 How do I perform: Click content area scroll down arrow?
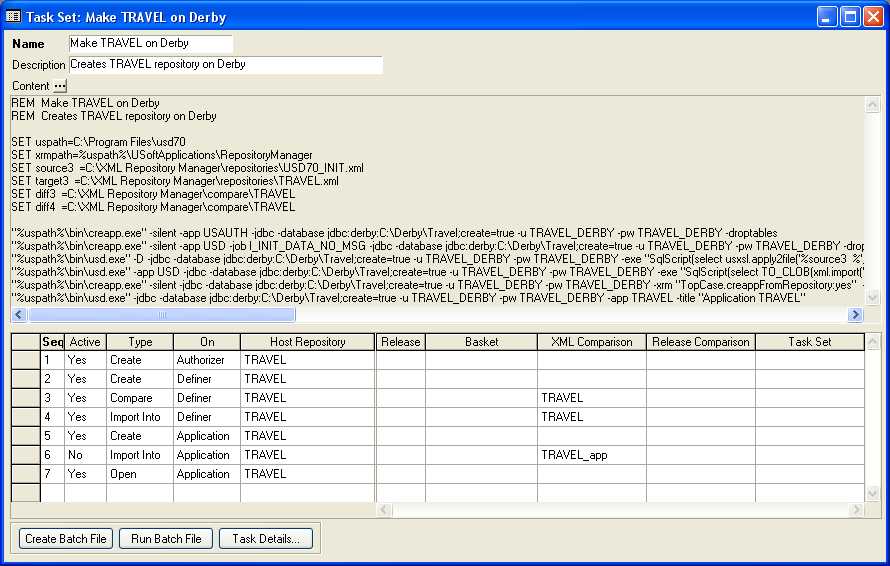[872, 296]
